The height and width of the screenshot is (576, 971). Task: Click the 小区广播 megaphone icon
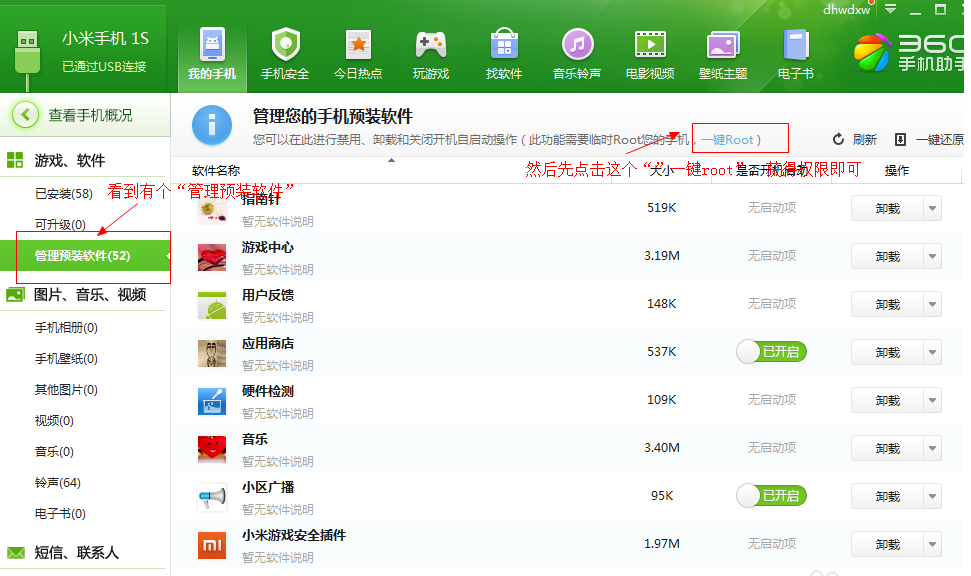tap(212, 497)
